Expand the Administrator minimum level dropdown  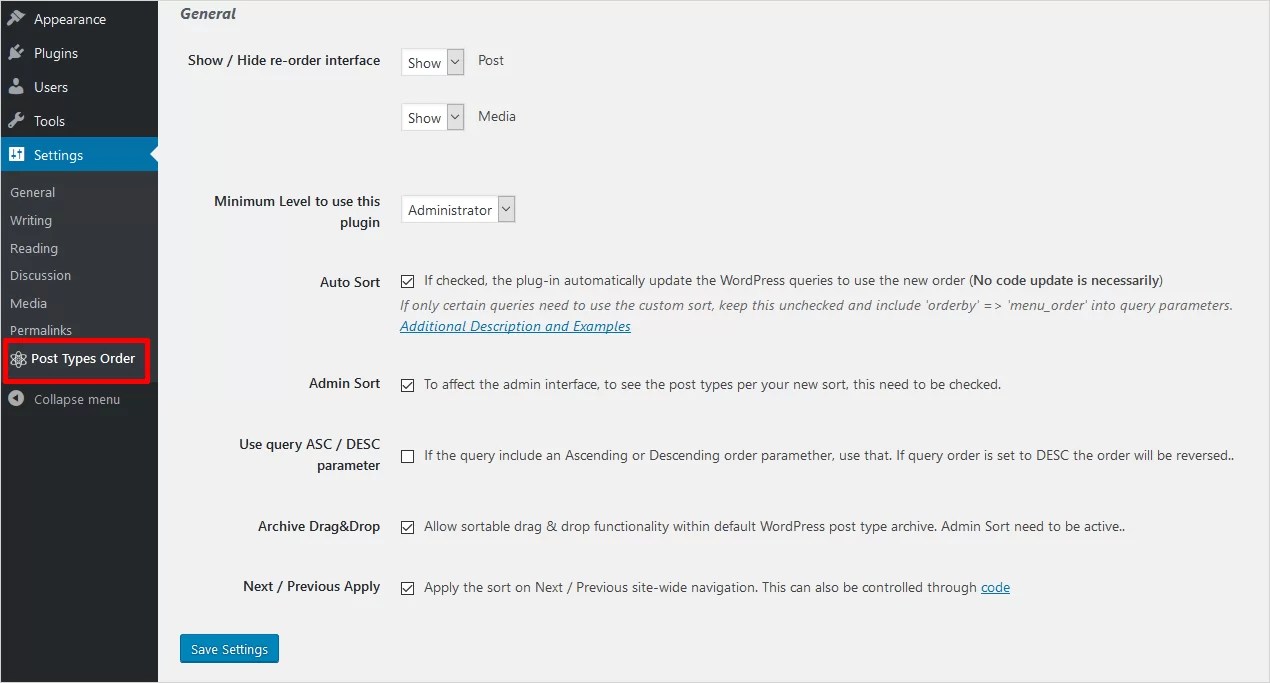[458, 210]
